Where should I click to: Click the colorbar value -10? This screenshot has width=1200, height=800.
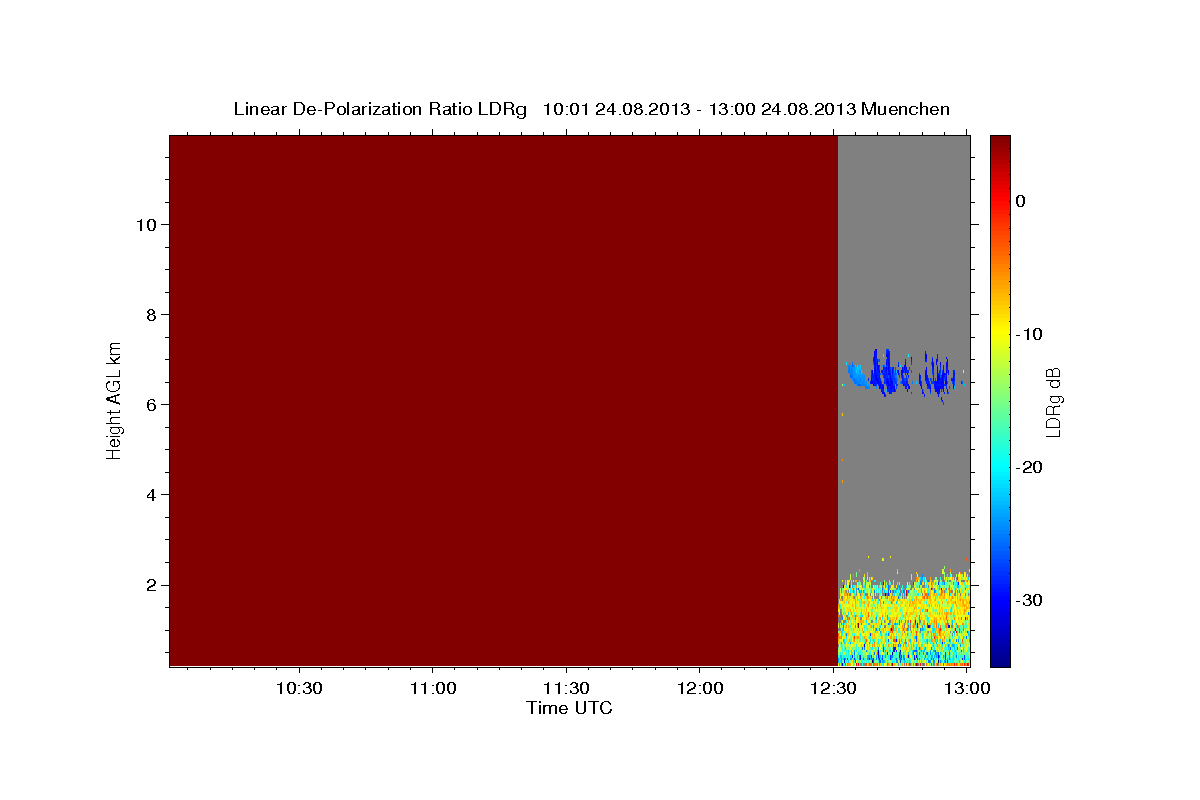(1030, 334)
